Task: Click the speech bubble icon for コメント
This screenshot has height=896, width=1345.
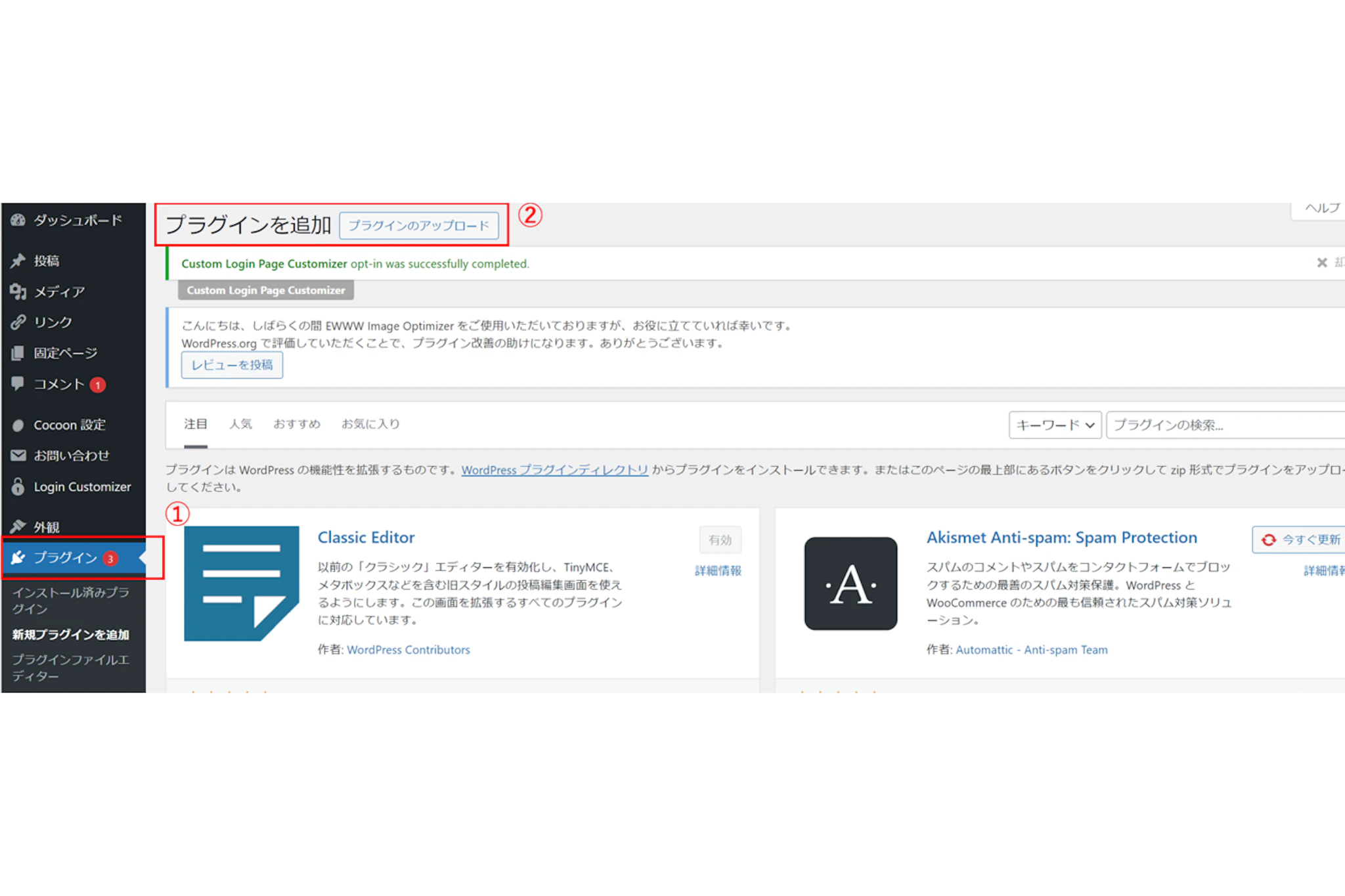Action: 18,383
